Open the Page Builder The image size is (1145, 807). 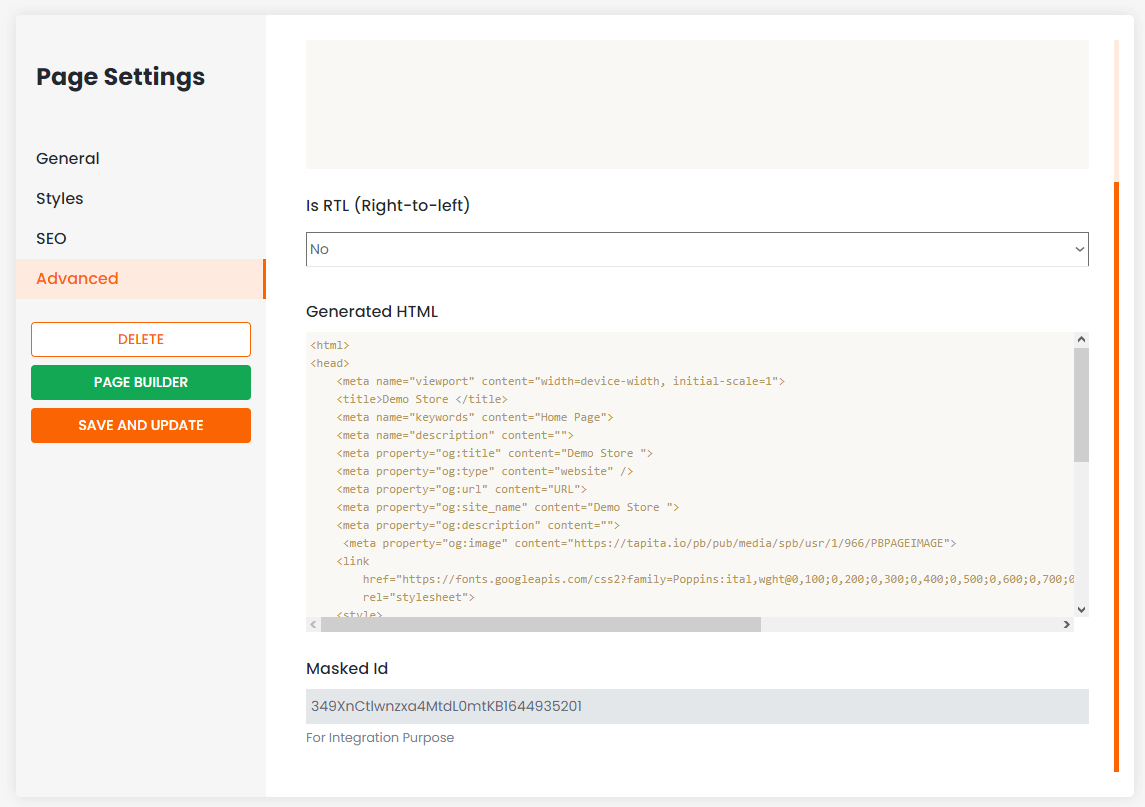141,382
